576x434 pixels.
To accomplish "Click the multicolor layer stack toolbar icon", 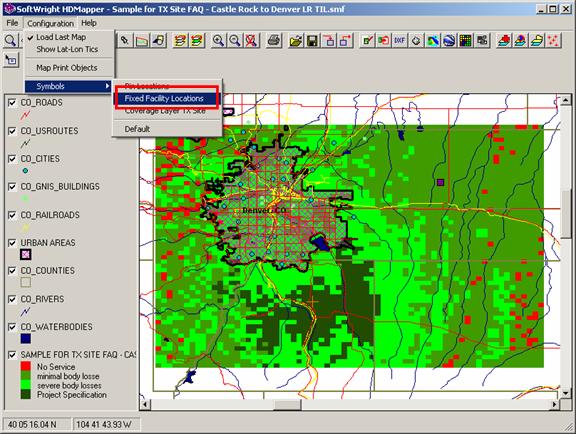I will [x=521, y=40].
